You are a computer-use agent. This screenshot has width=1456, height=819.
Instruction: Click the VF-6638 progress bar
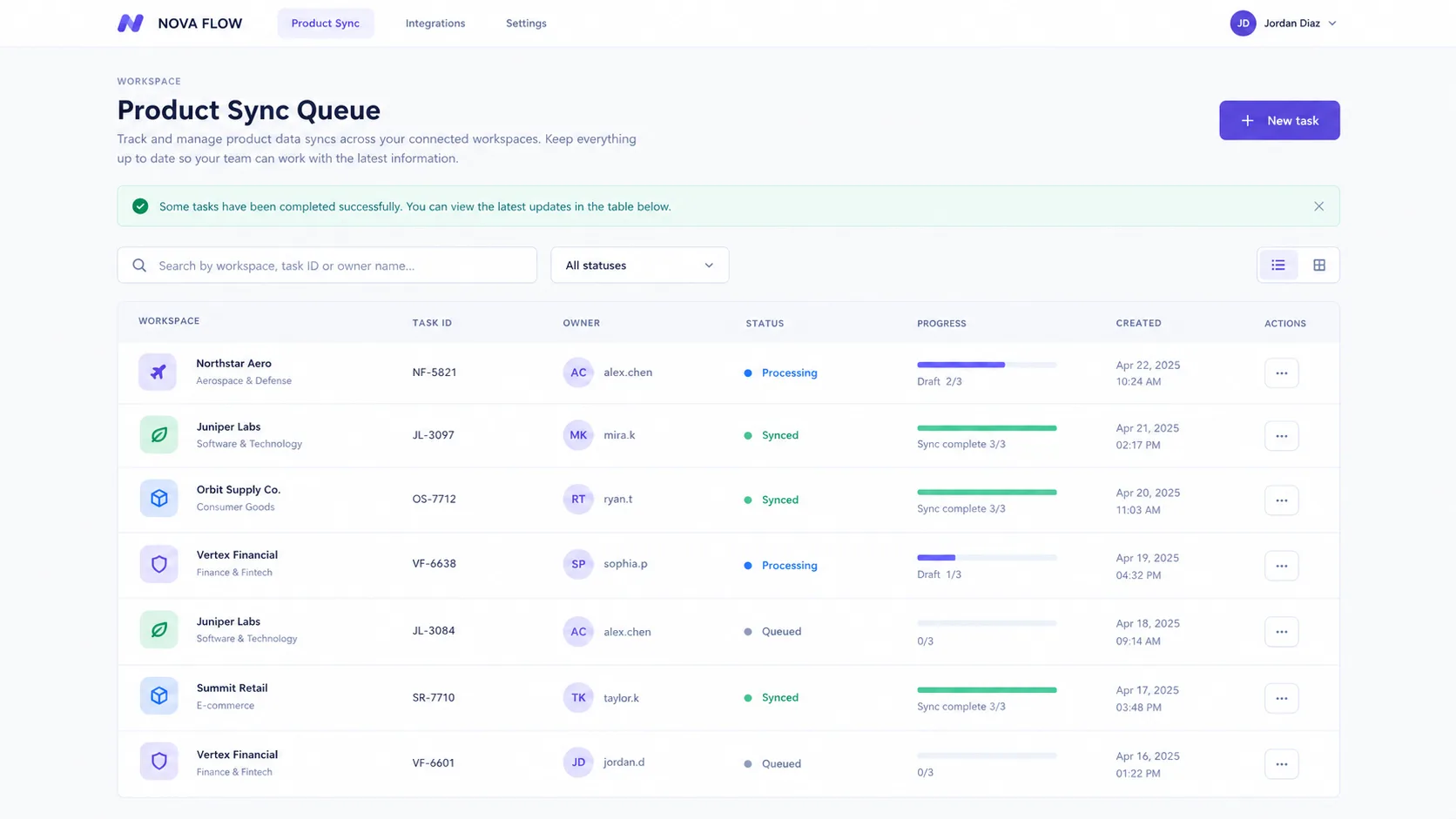click(x=987, y=557)
